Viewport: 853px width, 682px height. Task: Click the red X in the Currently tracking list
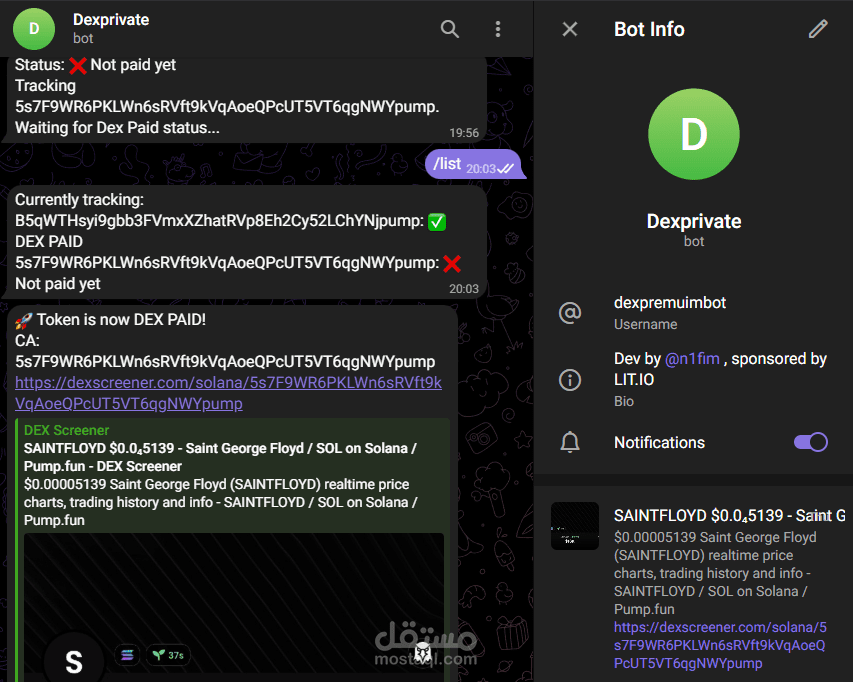[452, 264]
